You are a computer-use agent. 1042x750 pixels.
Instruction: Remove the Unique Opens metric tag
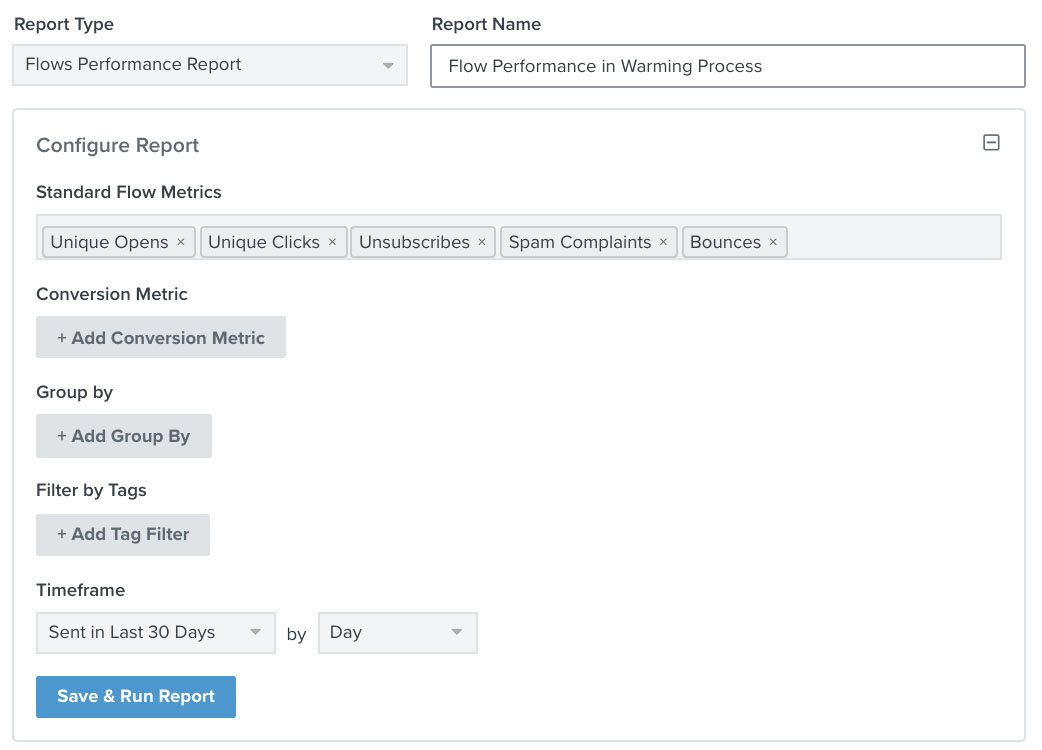(x=181, y=242)
